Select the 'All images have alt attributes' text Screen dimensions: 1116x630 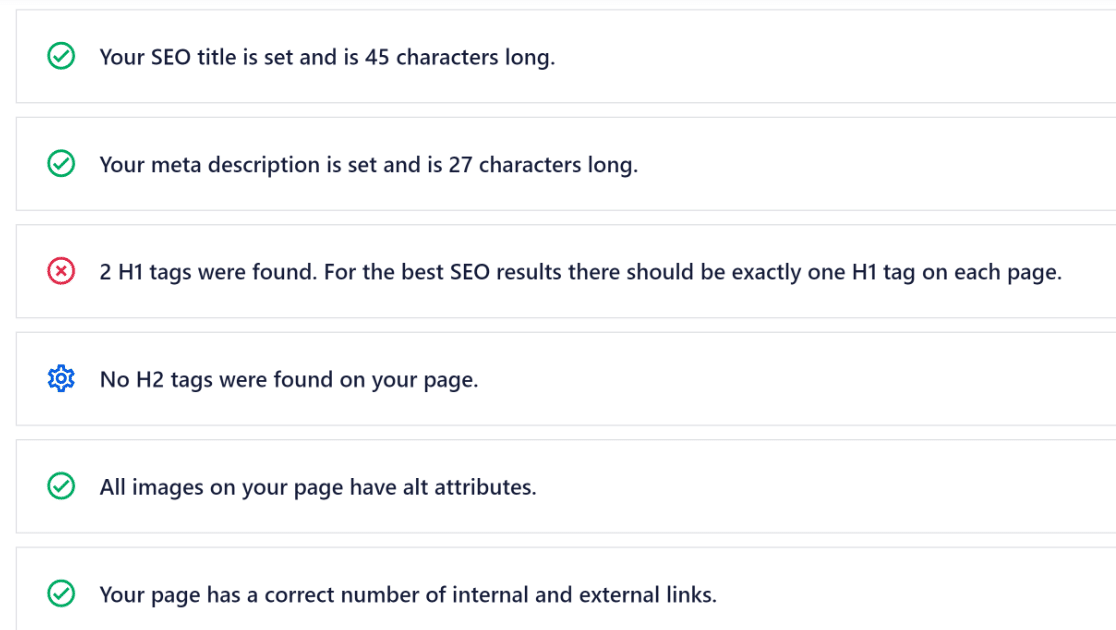(317, 488)
